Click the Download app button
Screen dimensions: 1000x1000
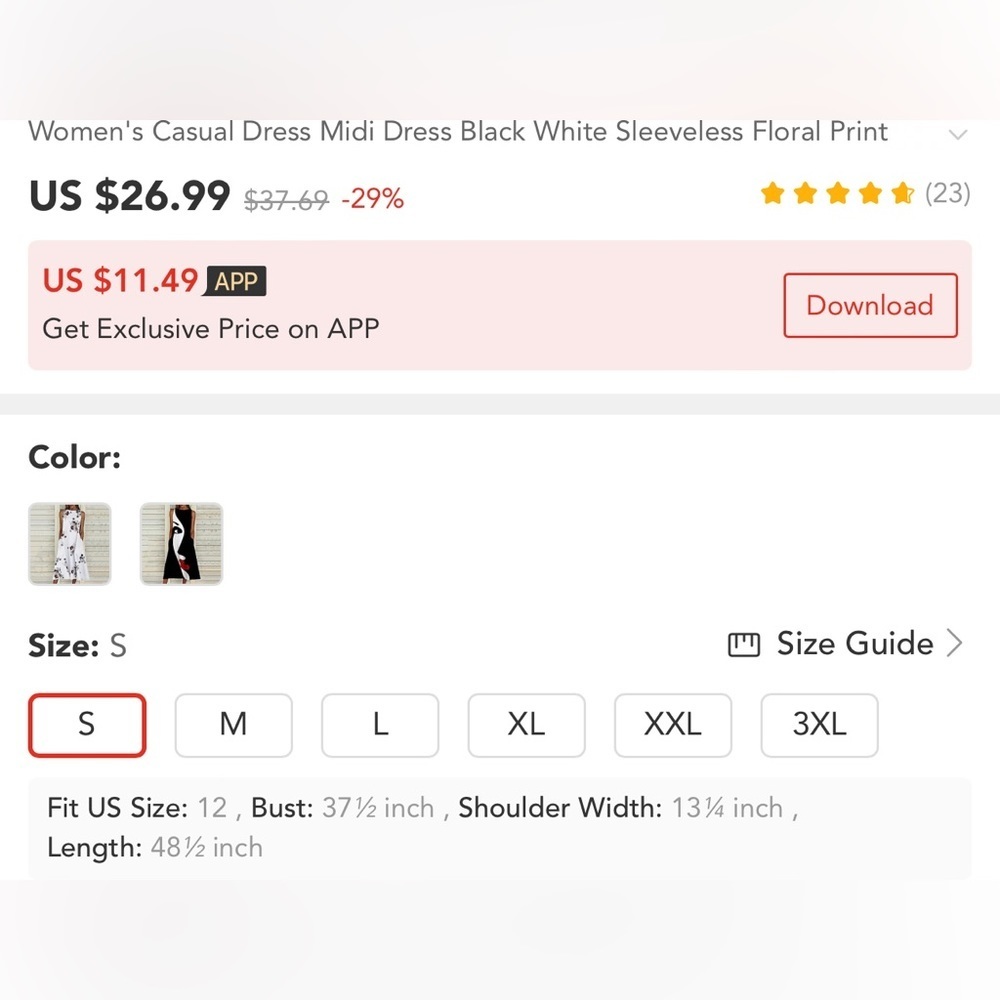870,305
